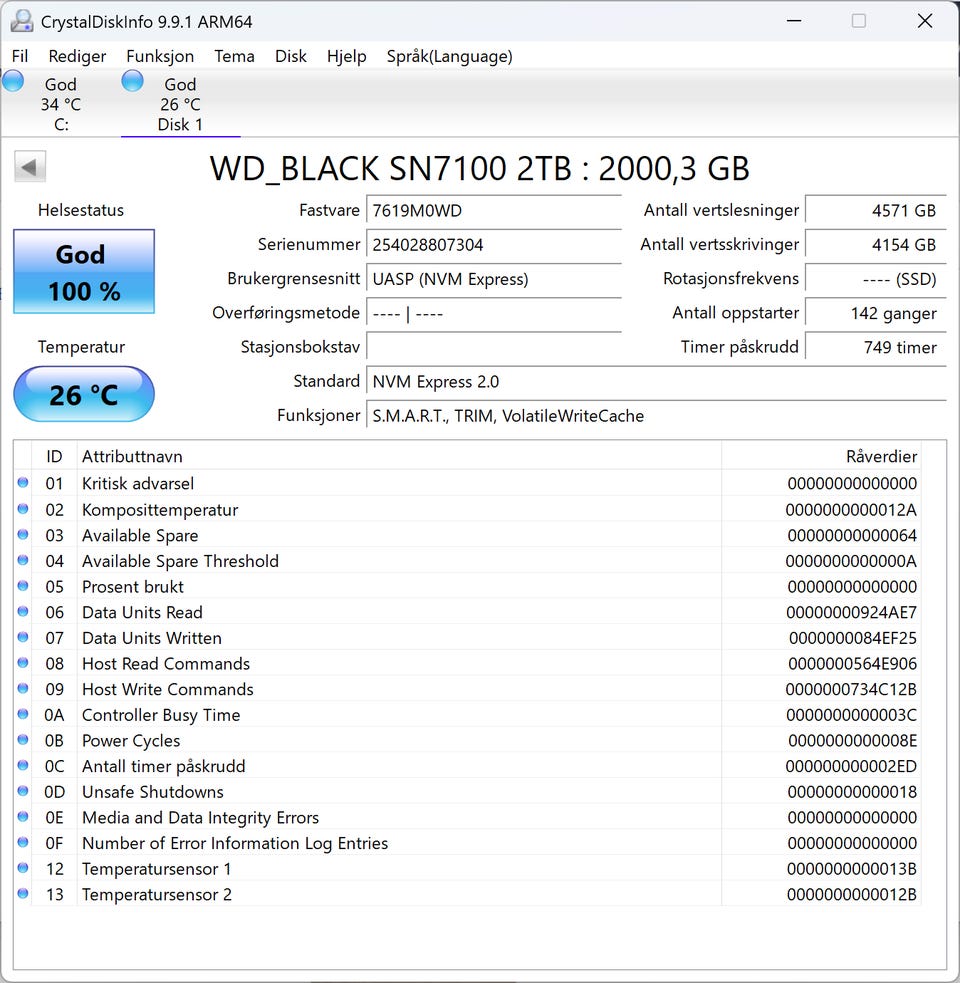Select status dot of Available Spare Threshold row
The width and height of the screenshot is (960, 983).
(x=23, y=560)
